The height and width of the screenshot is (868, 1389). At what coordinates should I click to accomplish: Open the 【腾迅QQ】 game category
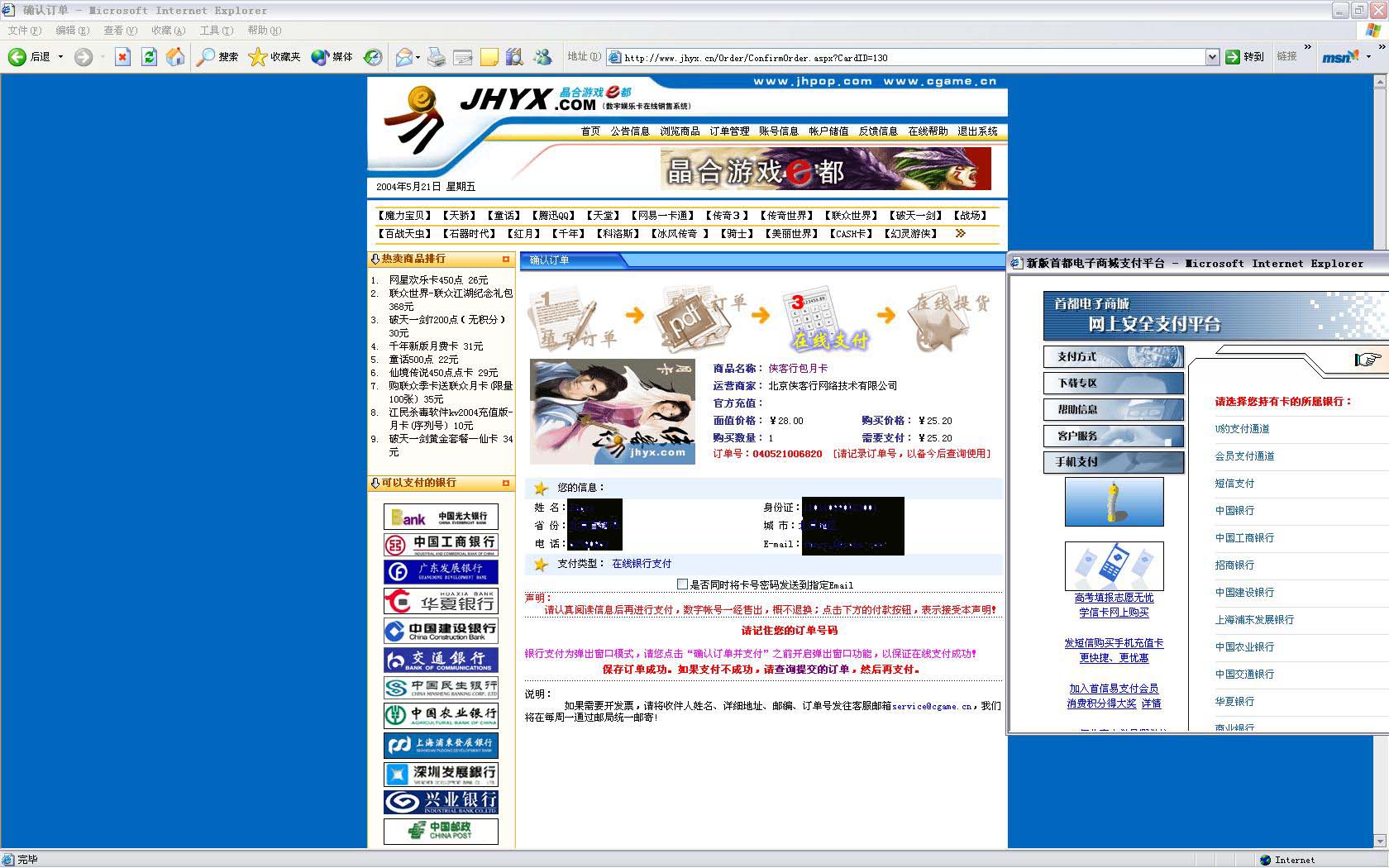pyautogui.click(x=553, y=216)
